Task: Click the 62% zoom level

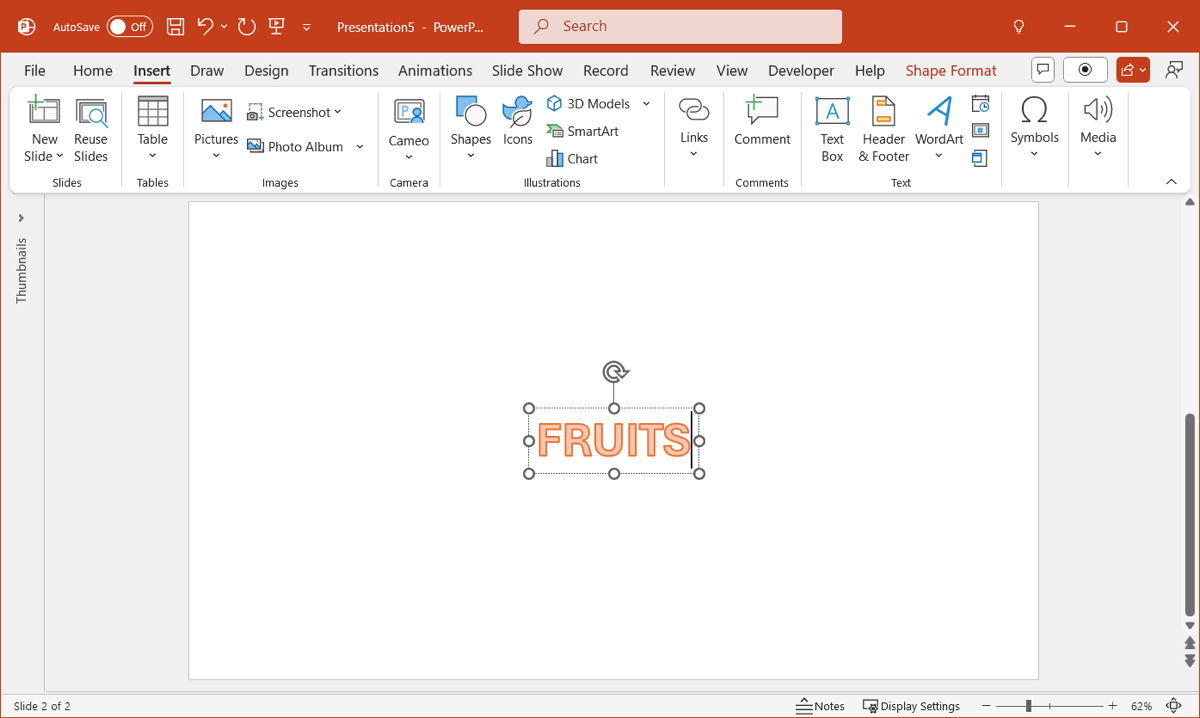Action: coord(1142,706)
